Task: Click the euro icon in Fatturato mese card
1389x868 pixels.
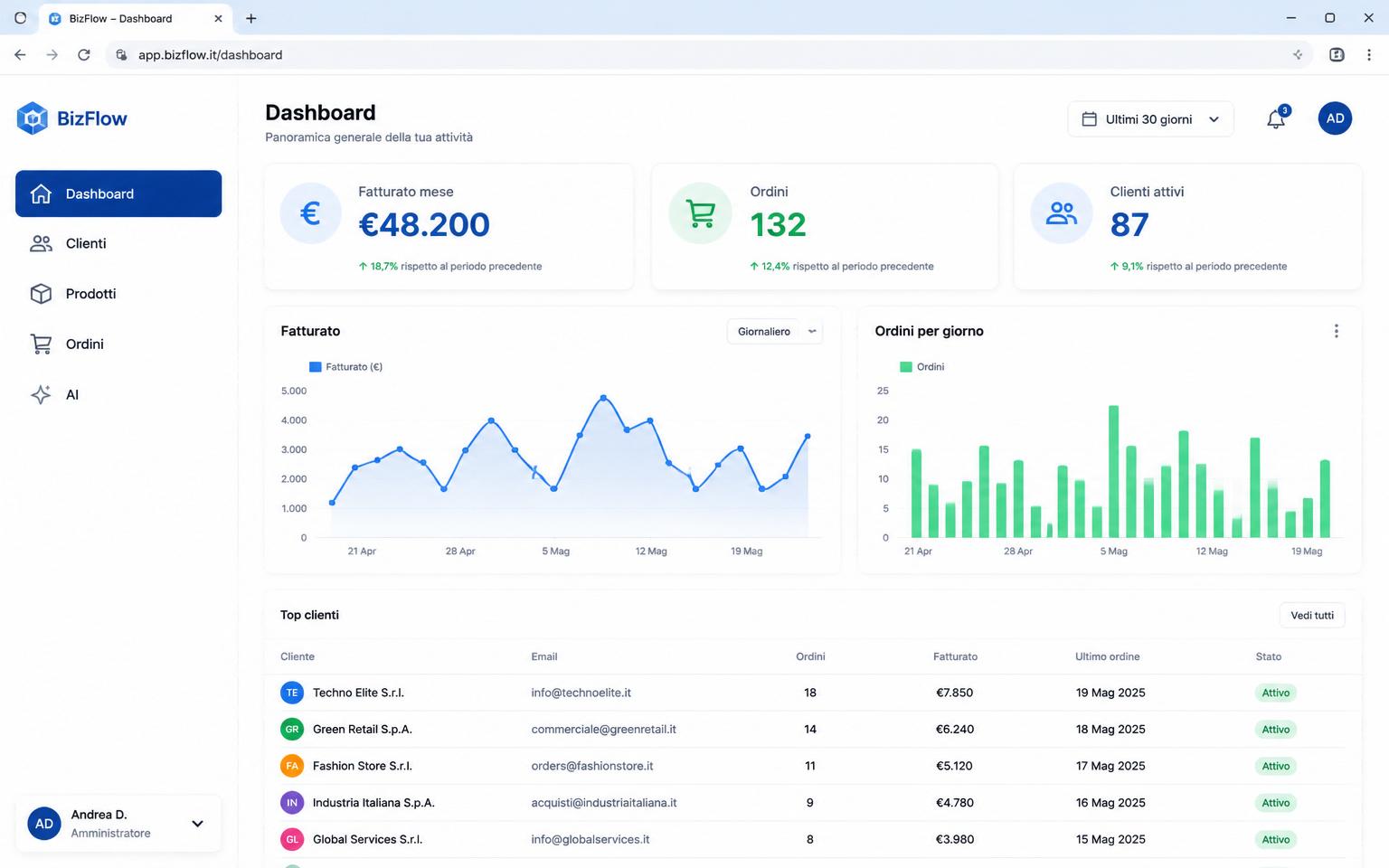Action: pos(310,213)
